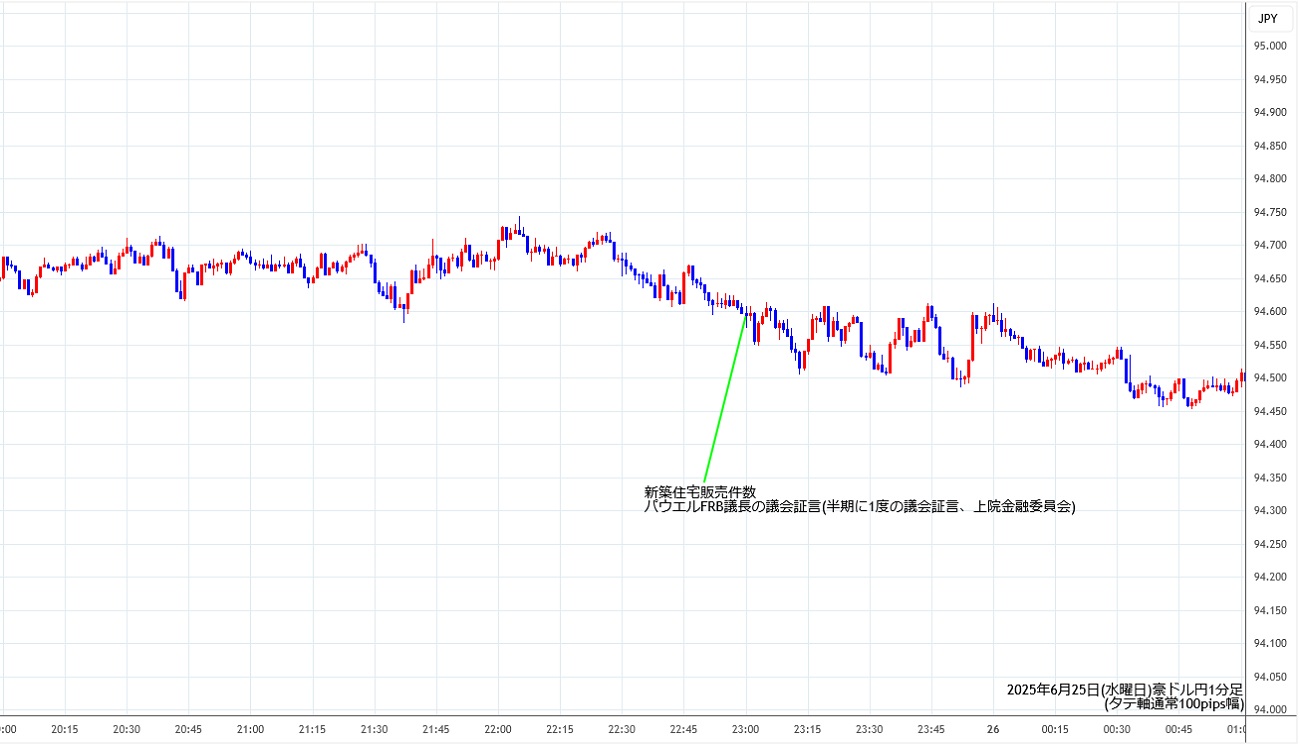1300x745 pixels.
Task: Click the 新築住宅販売件数 annotation text
Action: [700, 492]
